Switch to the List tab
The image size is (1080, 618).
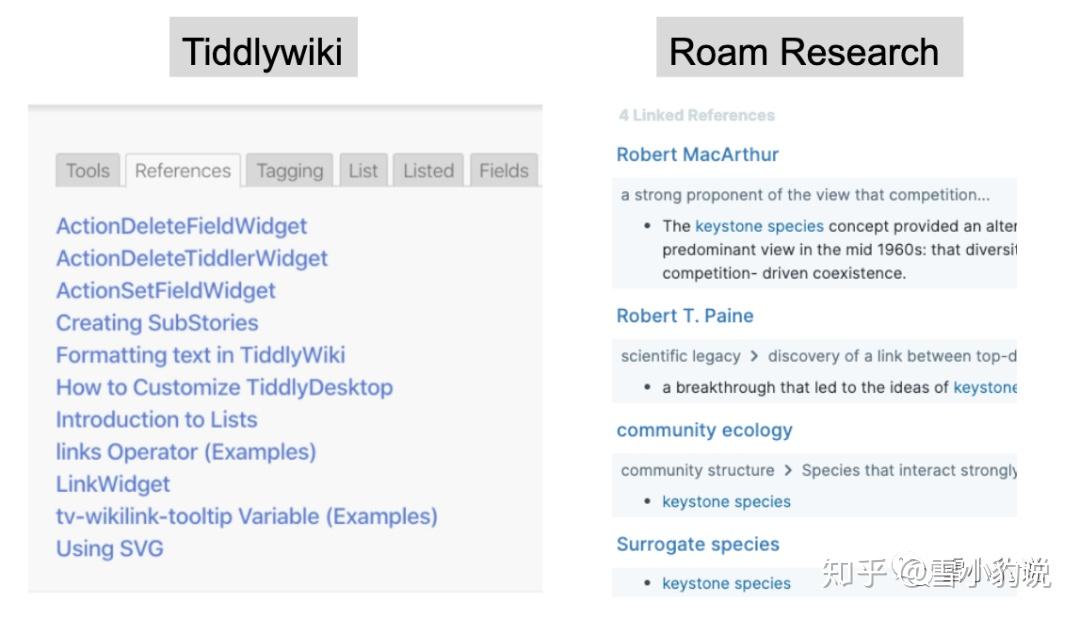[363, 171]
